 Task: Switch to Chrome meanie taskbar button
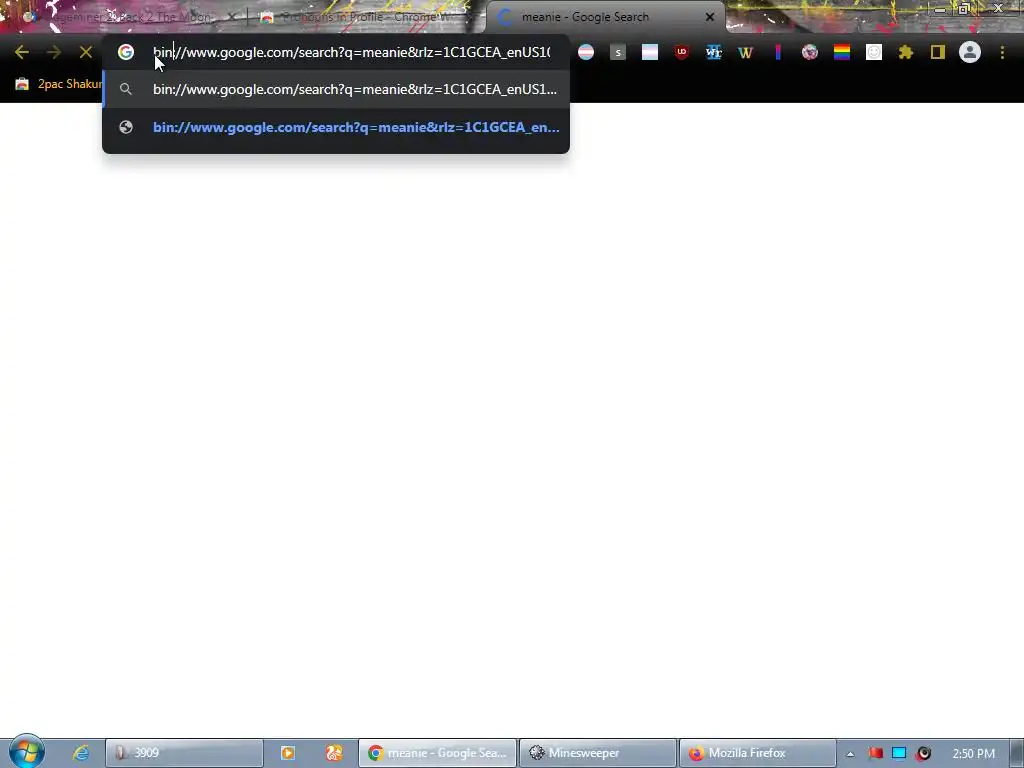(x=438, y=753)
